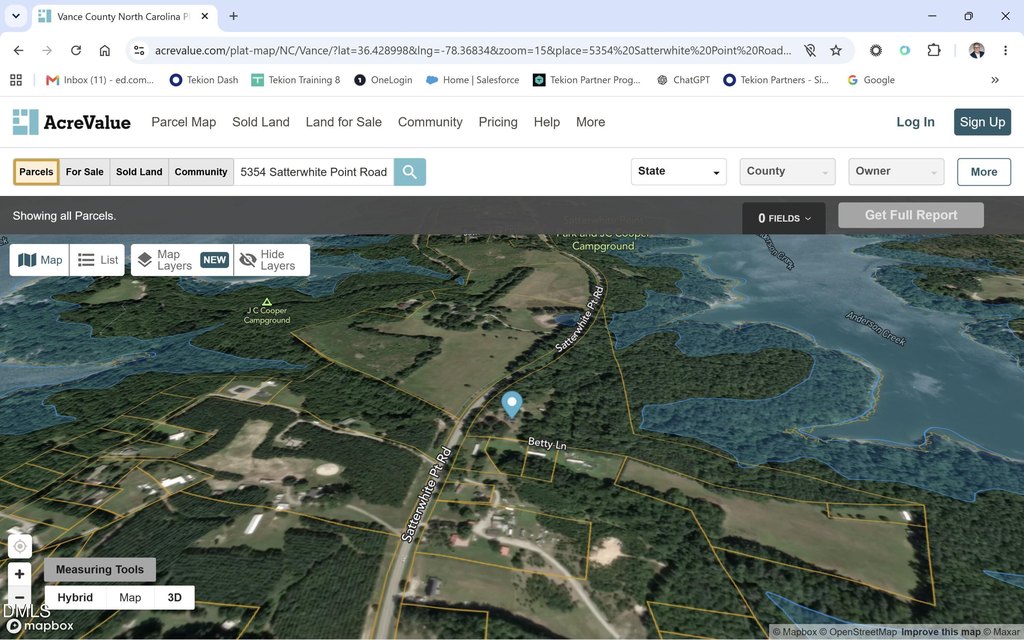Bookmark this page with star icon

[836, 50]
